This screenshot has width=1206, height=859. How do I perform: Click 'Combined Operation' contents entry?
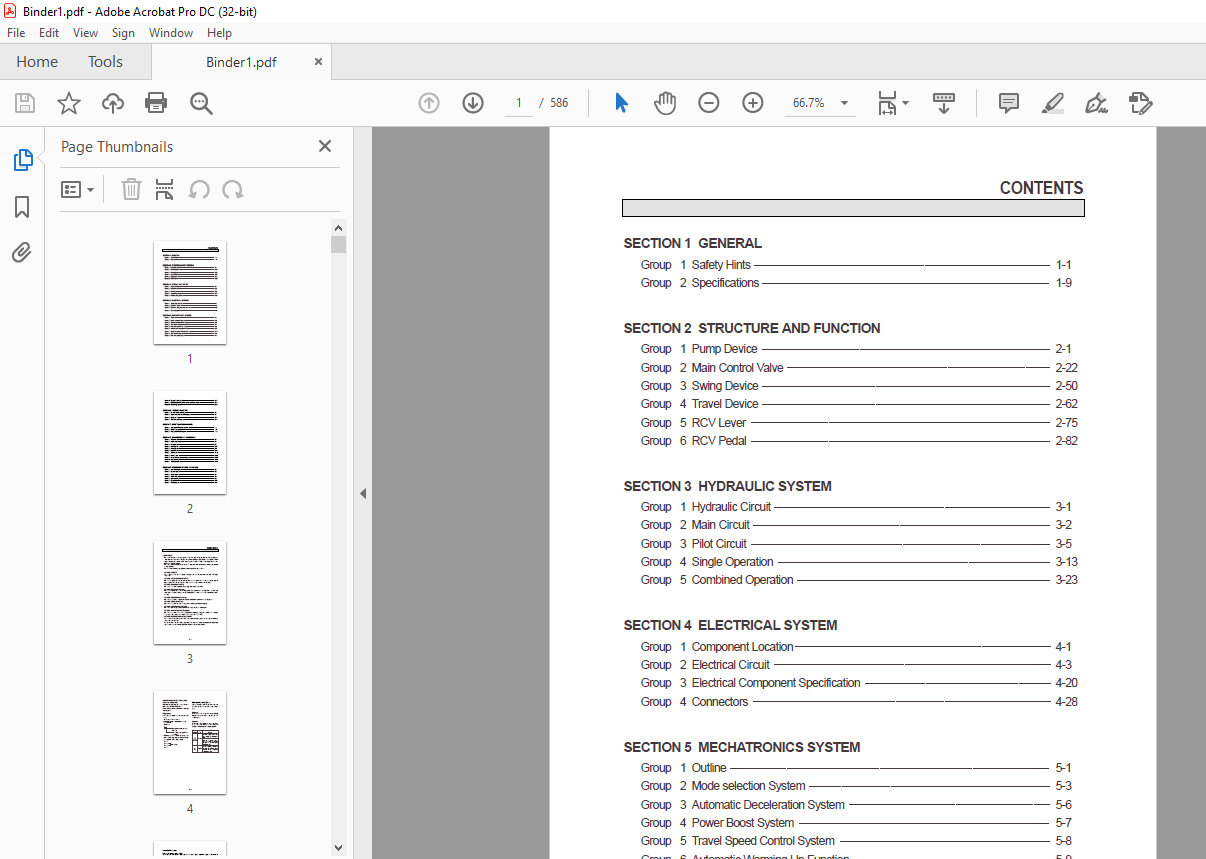pyautogui.click(x=742, y=580)
